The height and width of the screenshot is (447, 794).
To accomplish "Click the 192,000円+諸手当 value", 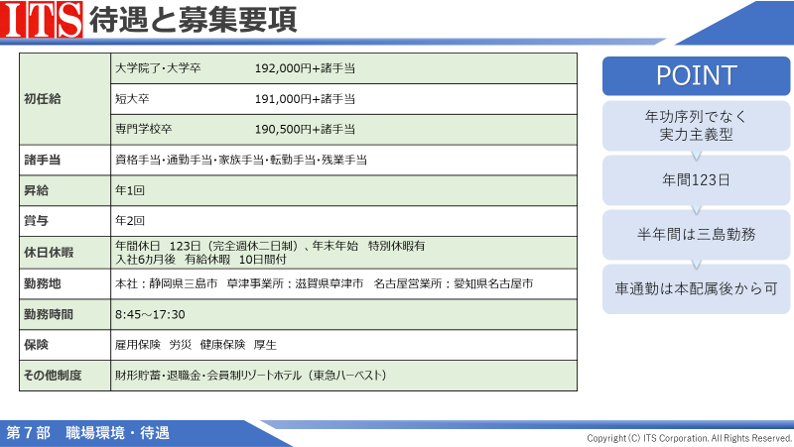I will 304,68.
